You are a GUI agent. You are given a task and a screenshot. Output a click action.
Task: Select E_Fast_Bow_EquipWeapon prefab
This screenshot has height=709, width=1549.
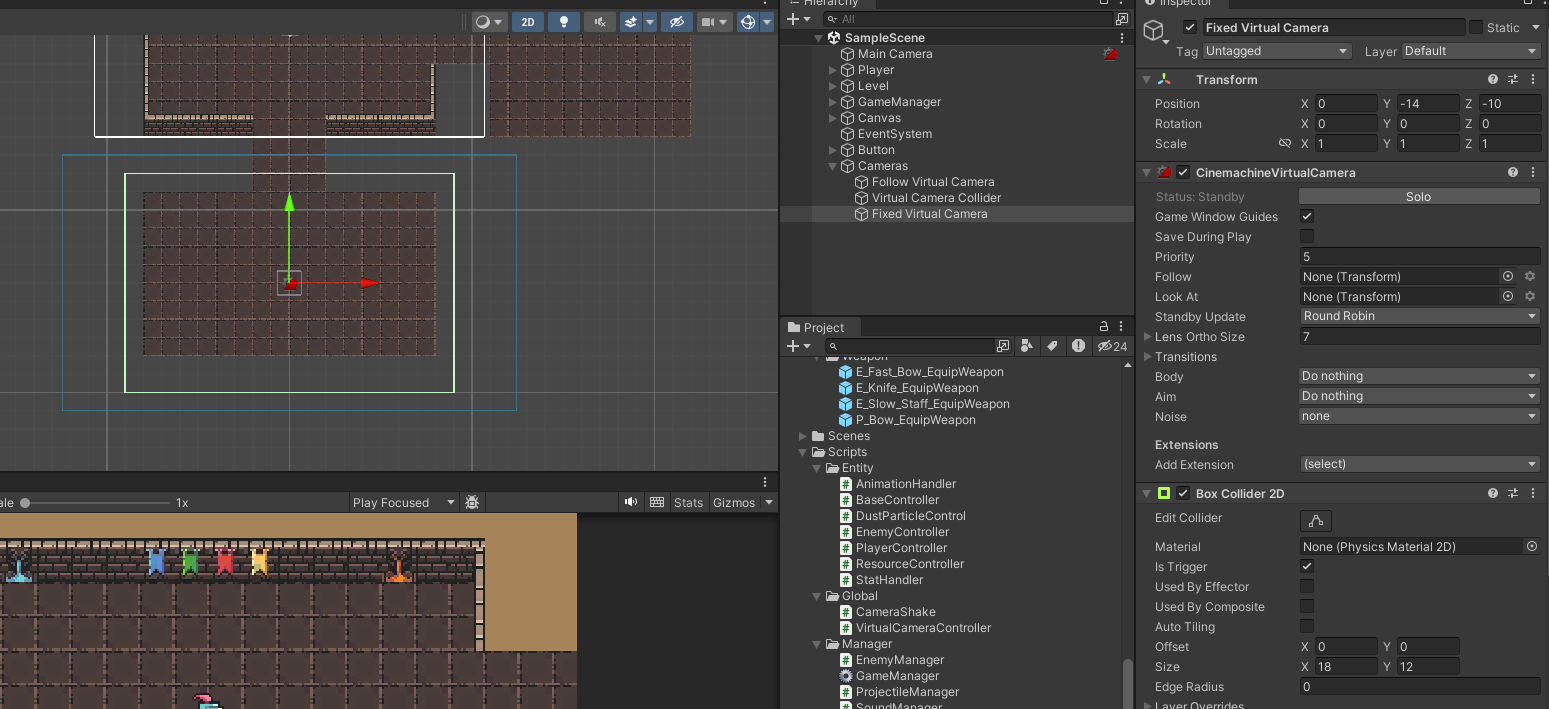tap(929, 372)
